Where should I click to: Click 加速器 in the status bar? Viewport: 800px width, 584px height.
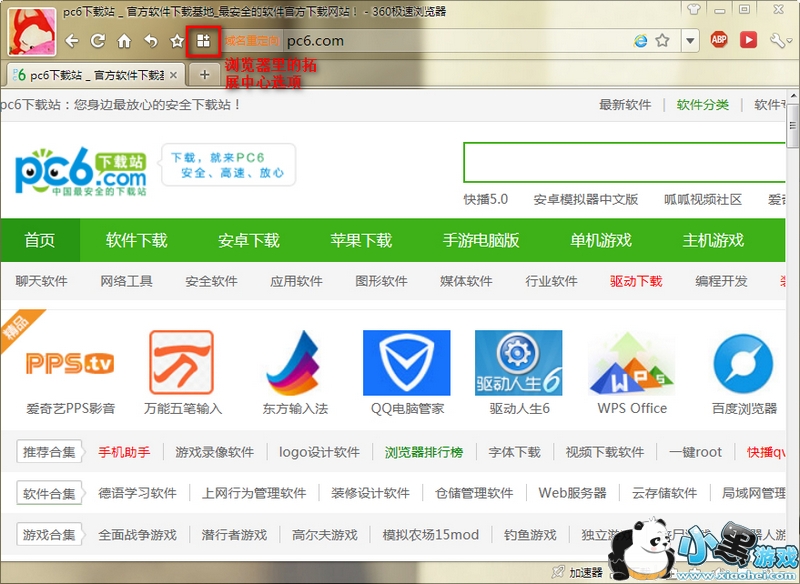click(579, 572)
